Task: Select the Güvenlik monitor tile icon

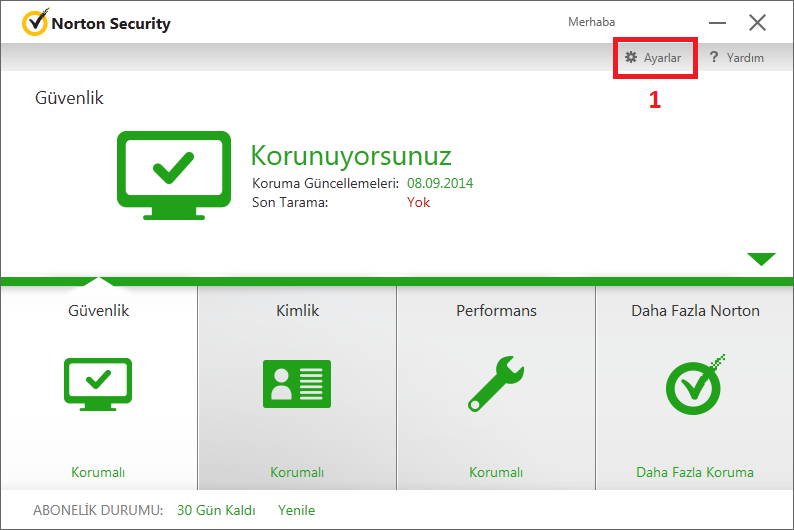Action: click(98, 384)
